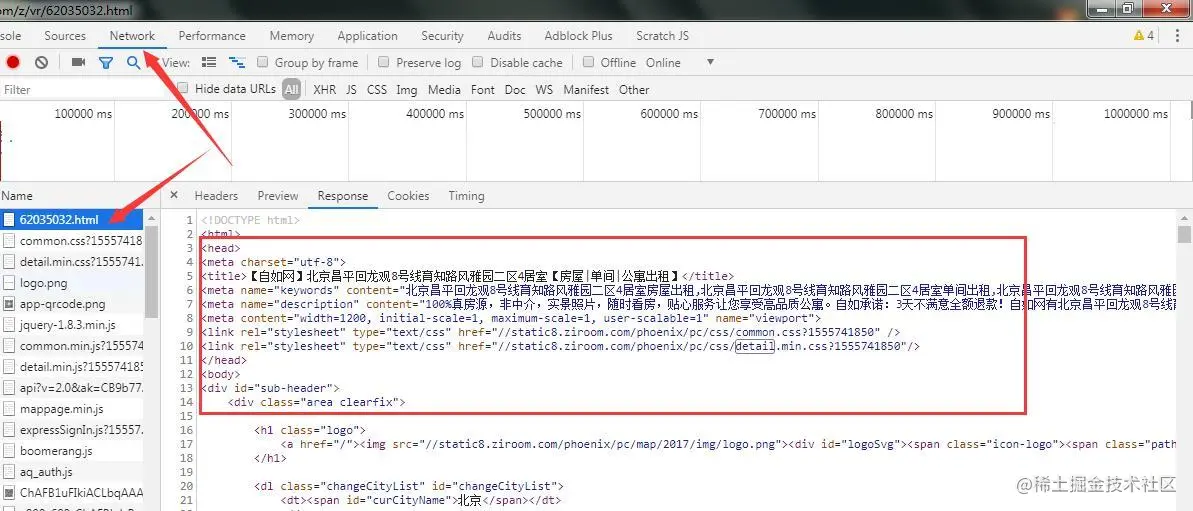1193x511 pixels.
Task: Filter requests by WS type
Action: (544, 90)
